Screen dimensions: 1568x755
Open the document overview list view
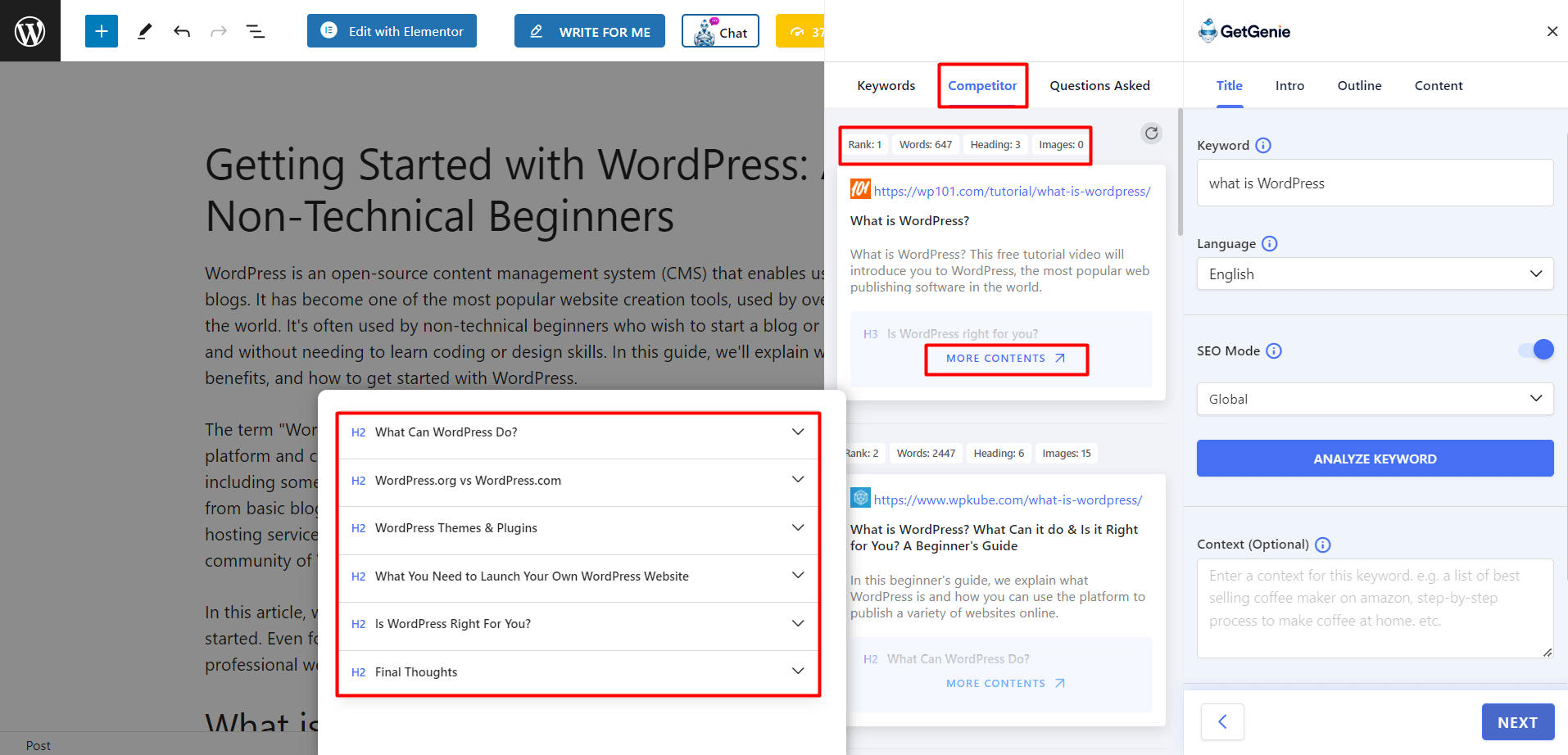[x=256, y=31]
